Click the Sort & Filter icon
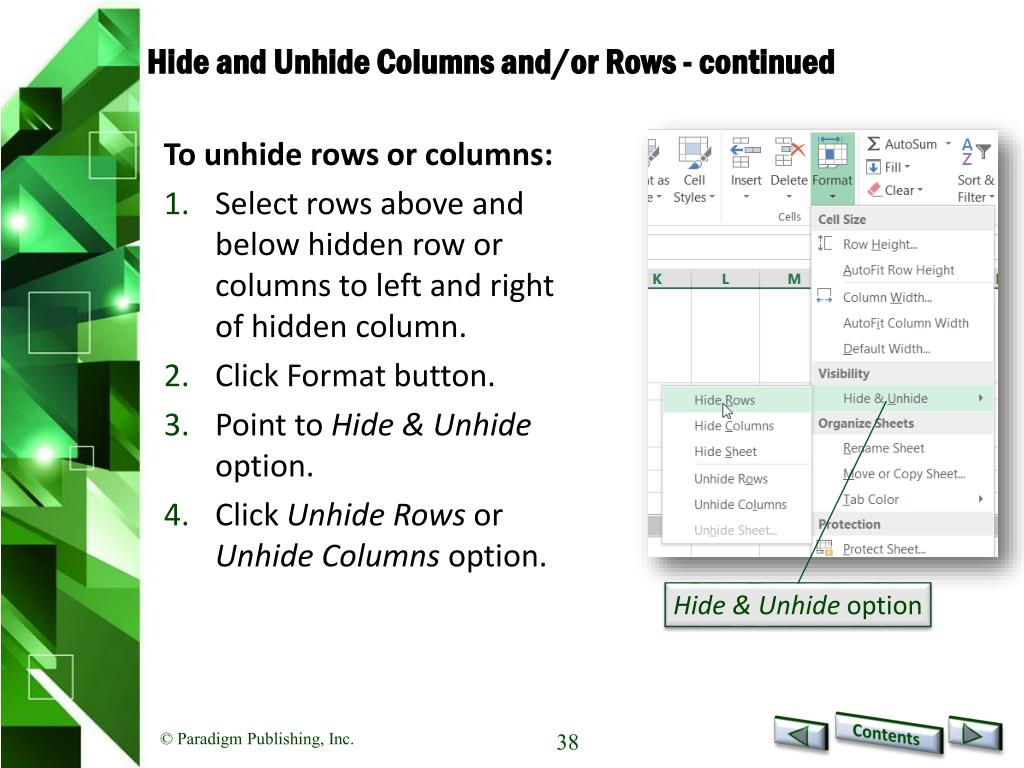Image resolution: width=1024 pixels, height=768 pixels. tap(976, 152)
